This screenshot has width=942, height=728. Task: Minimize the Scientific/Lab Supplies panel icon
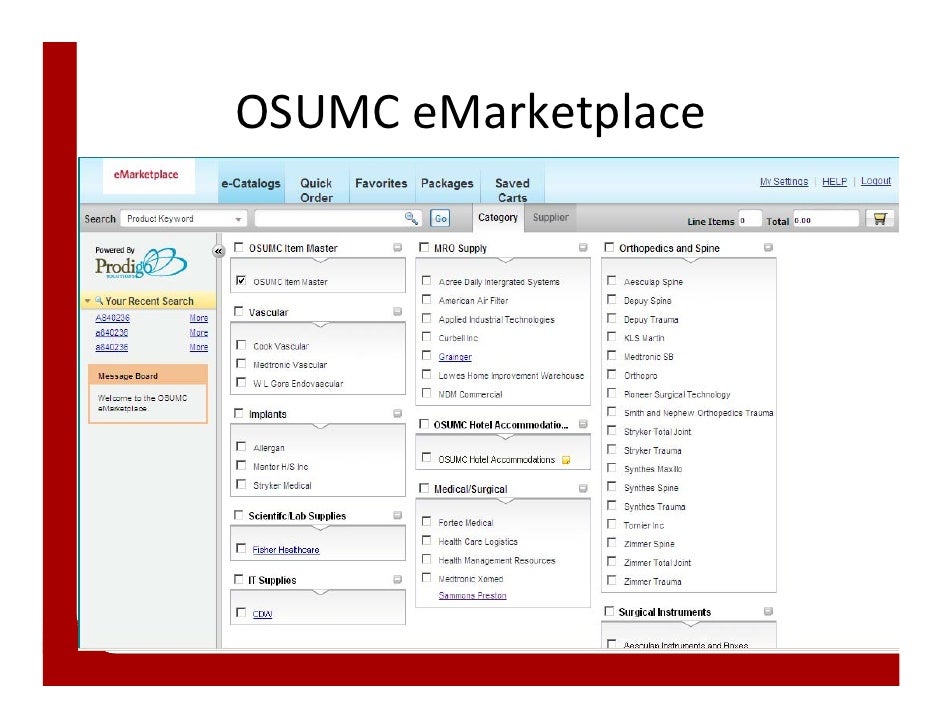[x=397, y=515]
